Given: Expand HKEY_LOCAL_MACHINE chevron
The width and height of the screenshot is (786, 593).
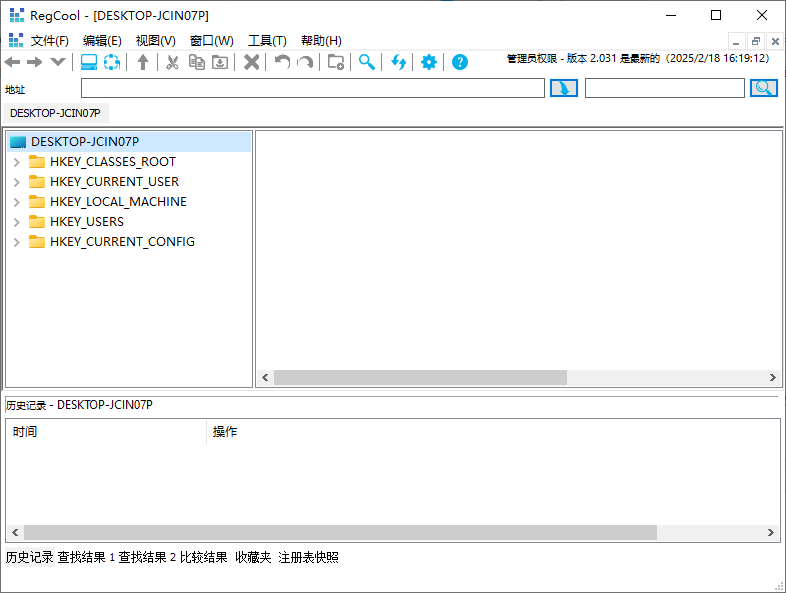Looking at the screenshot, I should click(x=17, y=202).
